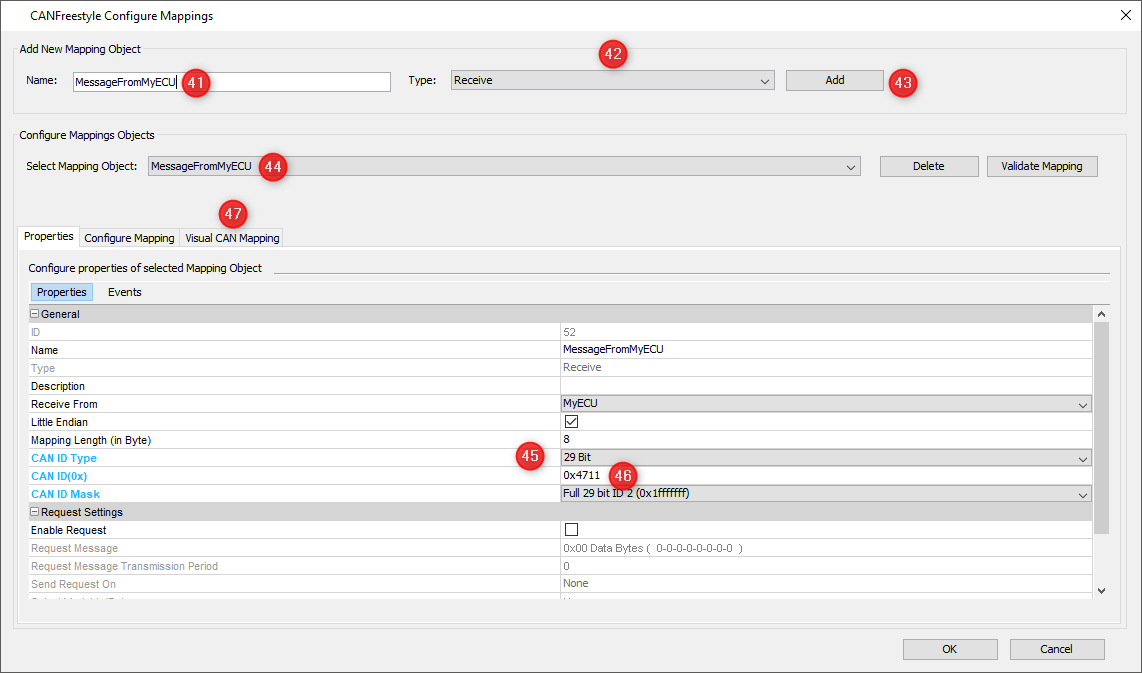
Task: Open the Visual CAN Mapping tab
Action: pos(232,238)
